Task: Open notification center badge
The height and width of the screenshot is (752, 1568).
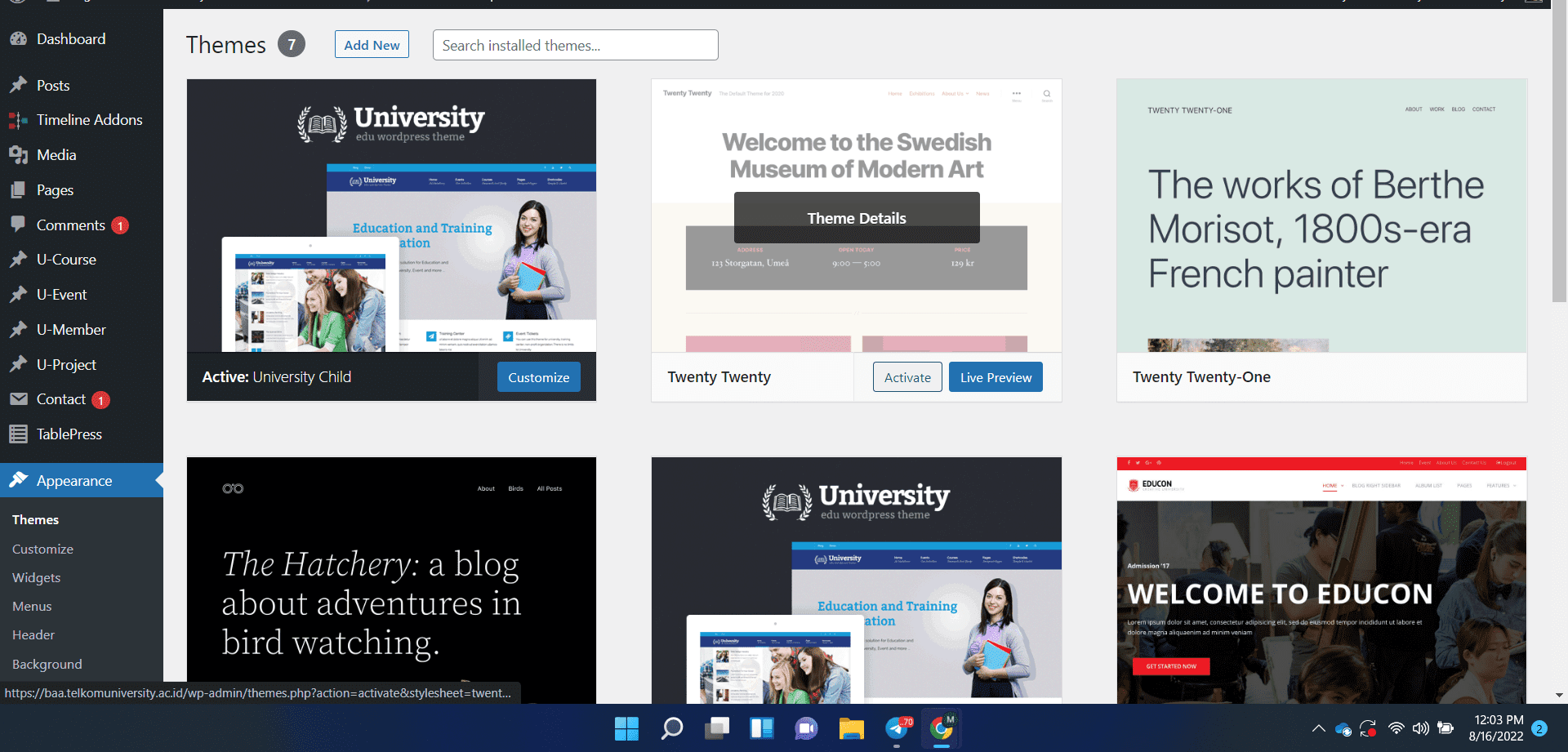Action: (1539, 728)
